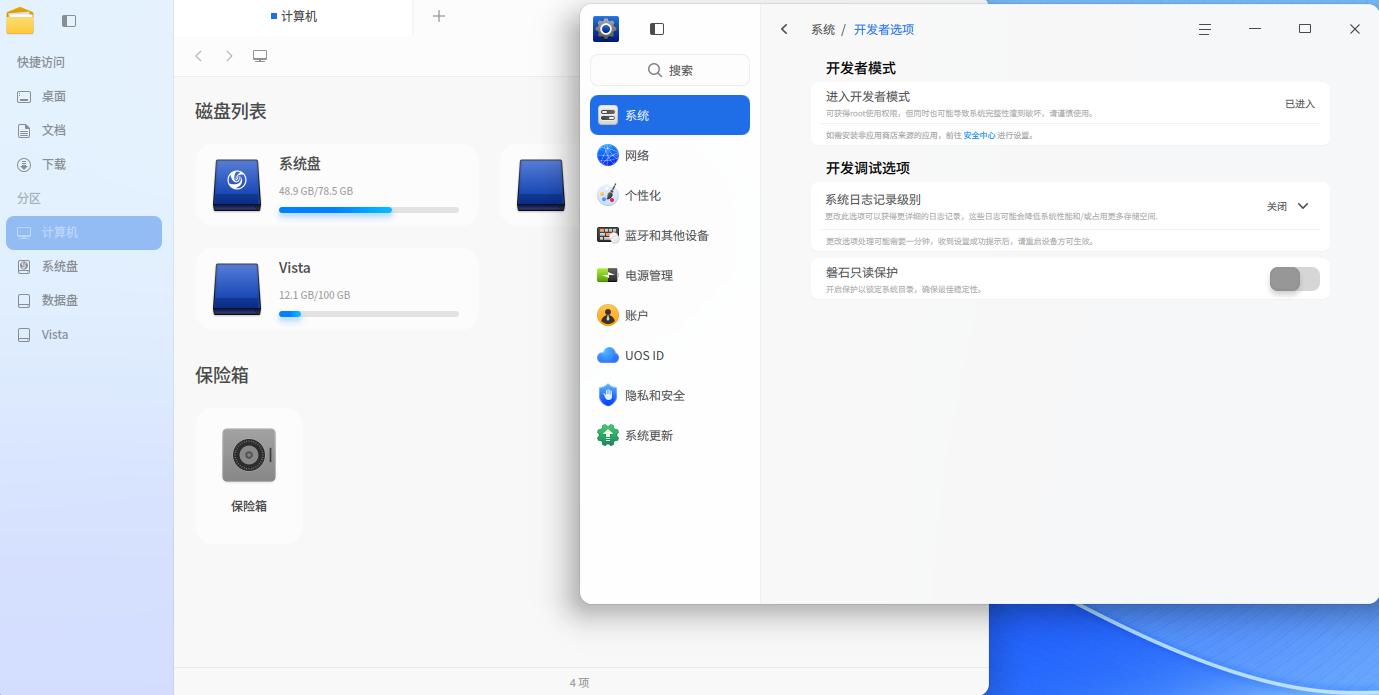Select 系统盘 in partitions sidebar
1379x695 pixels.
pos(84,266)
